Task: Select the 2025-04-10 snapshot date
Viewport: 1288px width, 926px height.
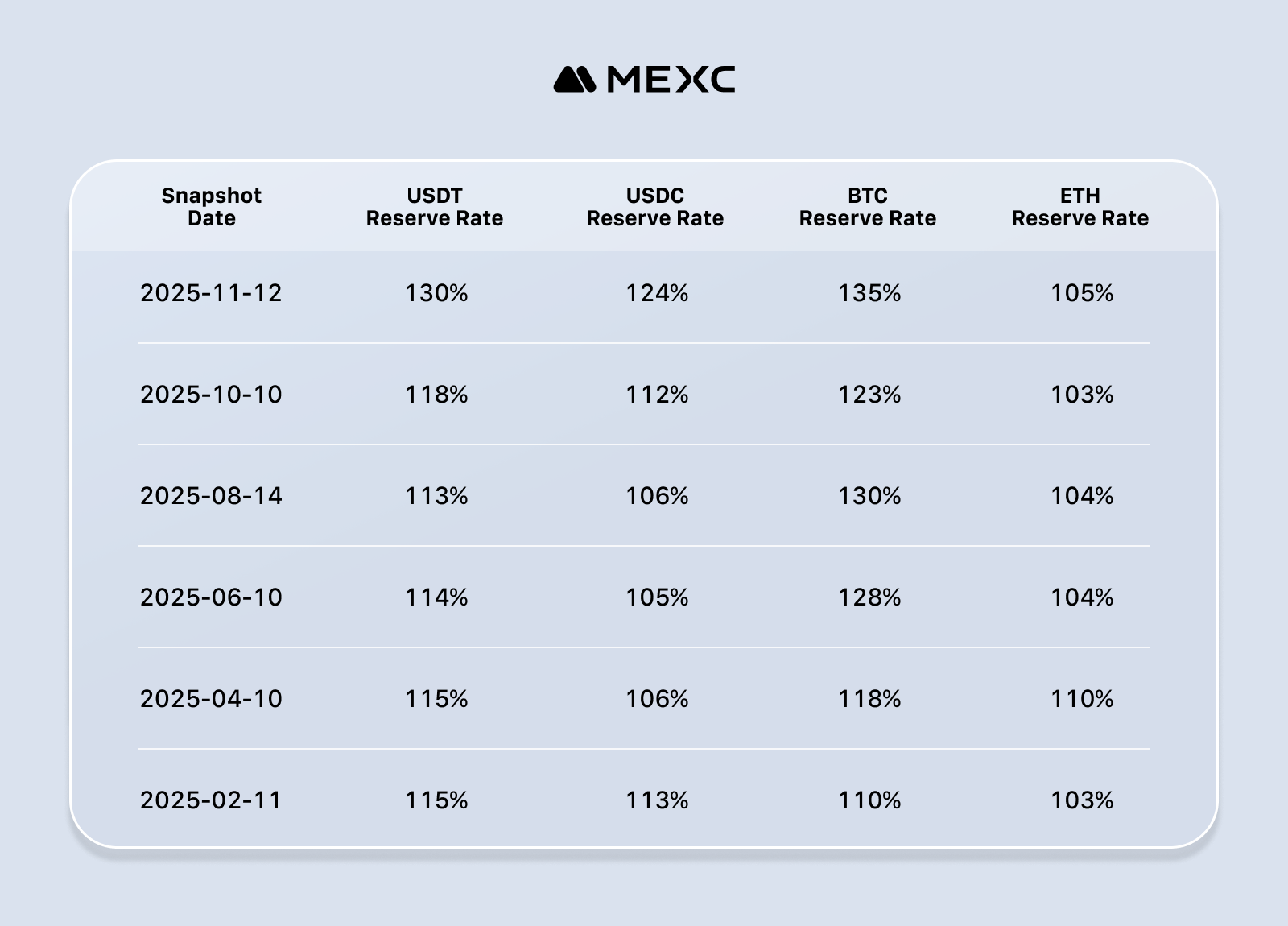Action: pos(212,699)
